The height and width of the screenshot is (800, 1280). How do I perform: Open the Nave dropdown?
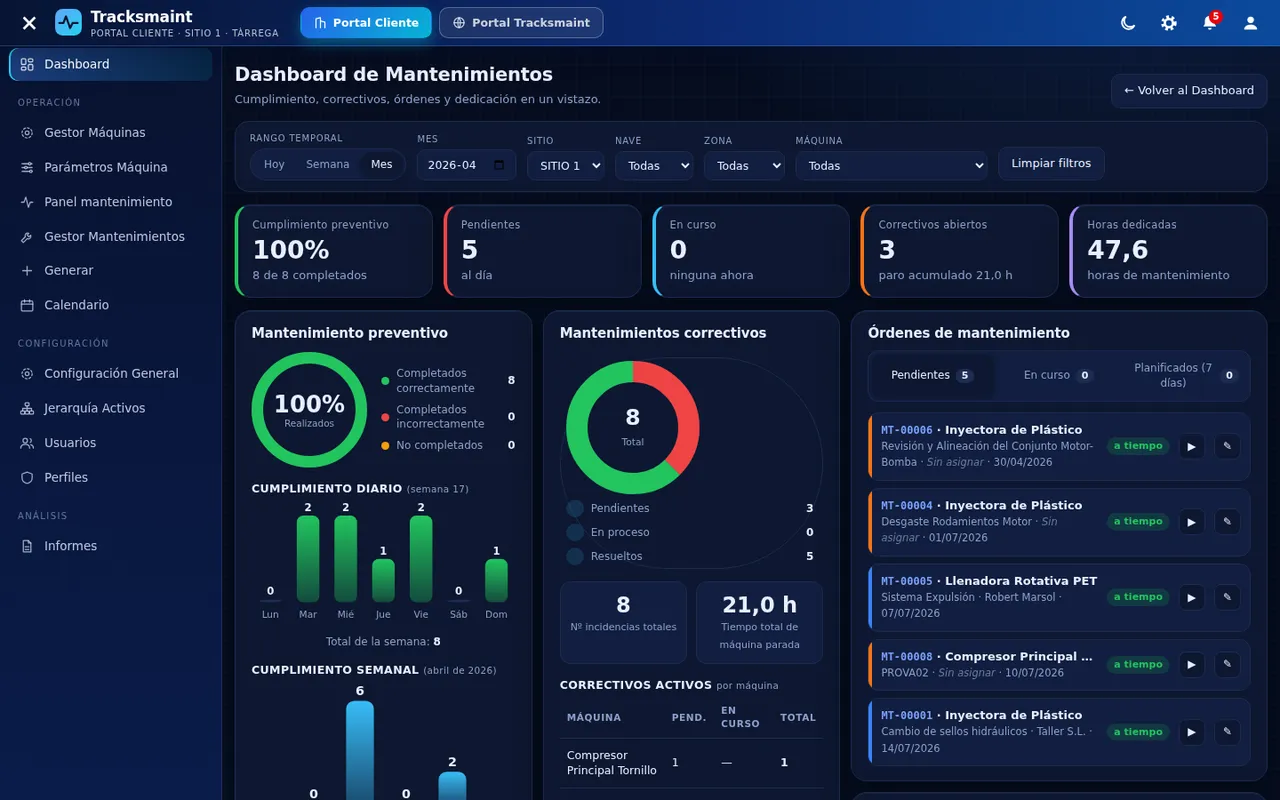pyautogui.click(x=654, y=166)
